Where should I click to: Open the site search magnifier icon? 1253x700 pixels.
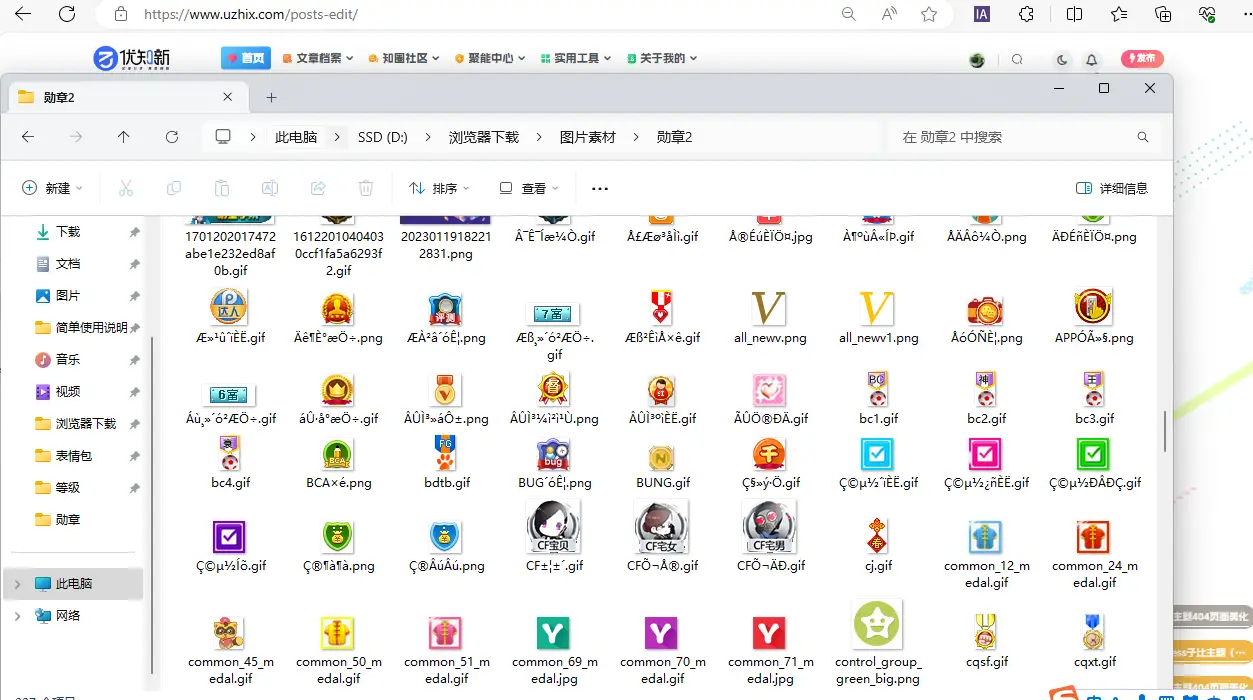click(1017, 59)
